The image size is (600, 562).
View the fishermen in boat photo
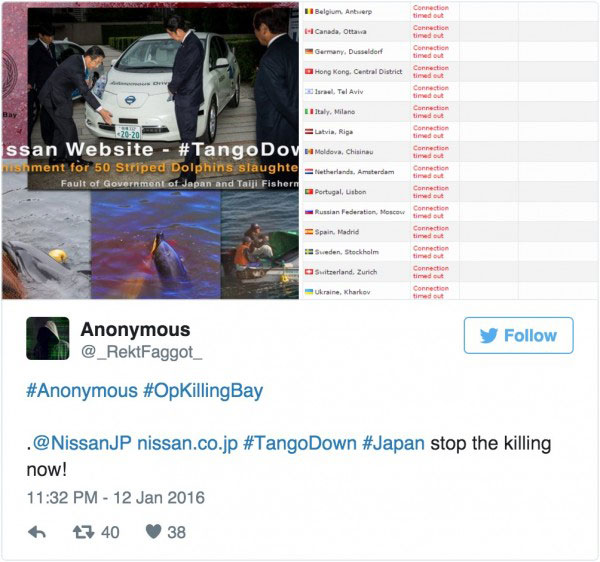point(260,245)
